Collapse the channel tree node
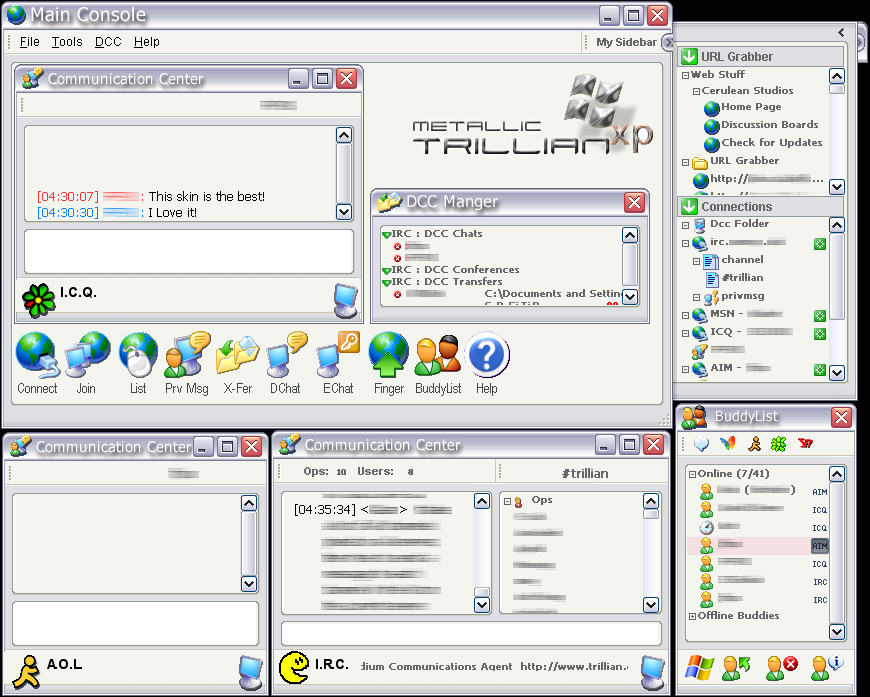Image resolution: width=870 pixels, height=697 pixels. (696, 261)
